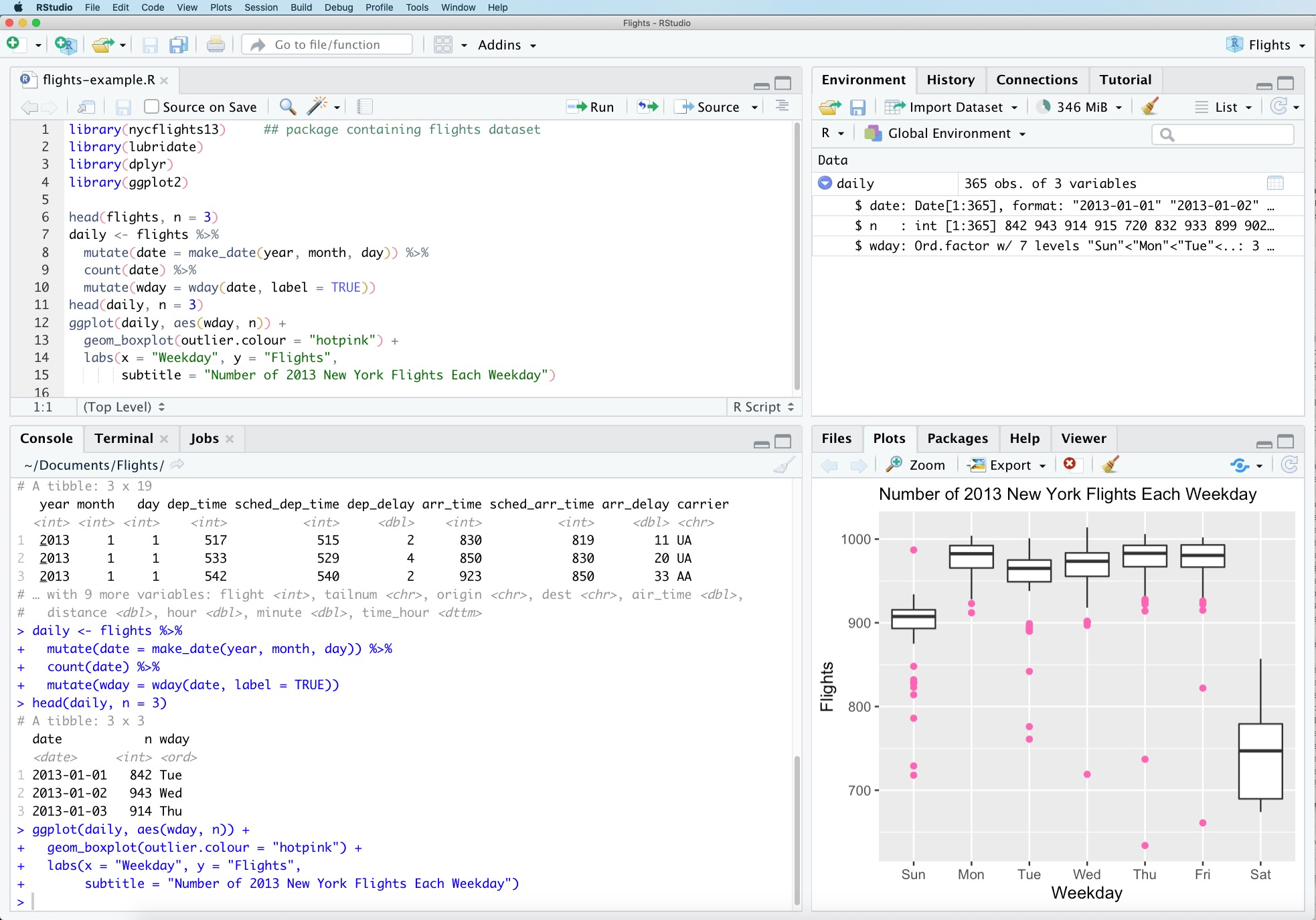Click Go to file/function button
1316x920 pixels.
tap(329, 45)
